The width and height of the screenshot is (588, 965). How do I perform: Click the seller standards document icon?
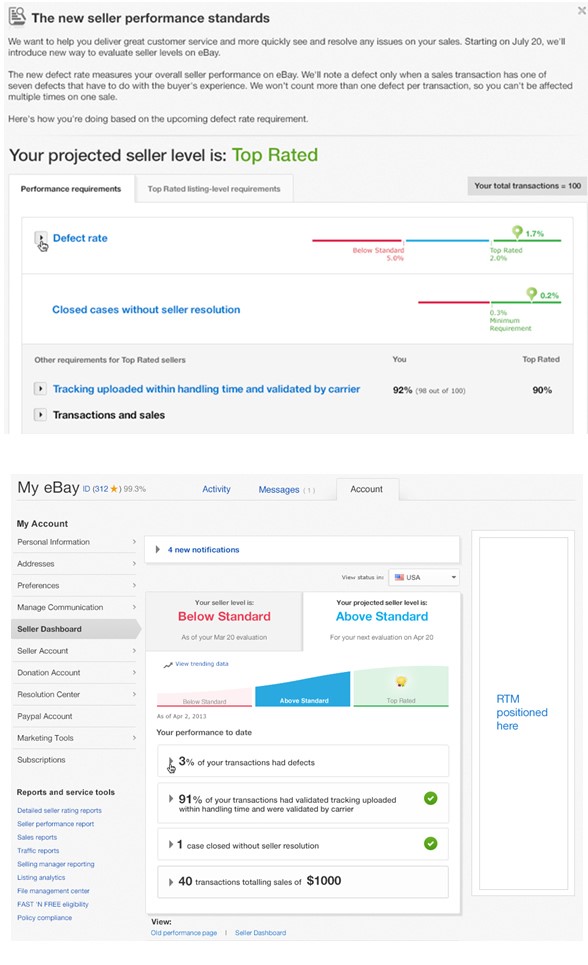coord(17,16)
